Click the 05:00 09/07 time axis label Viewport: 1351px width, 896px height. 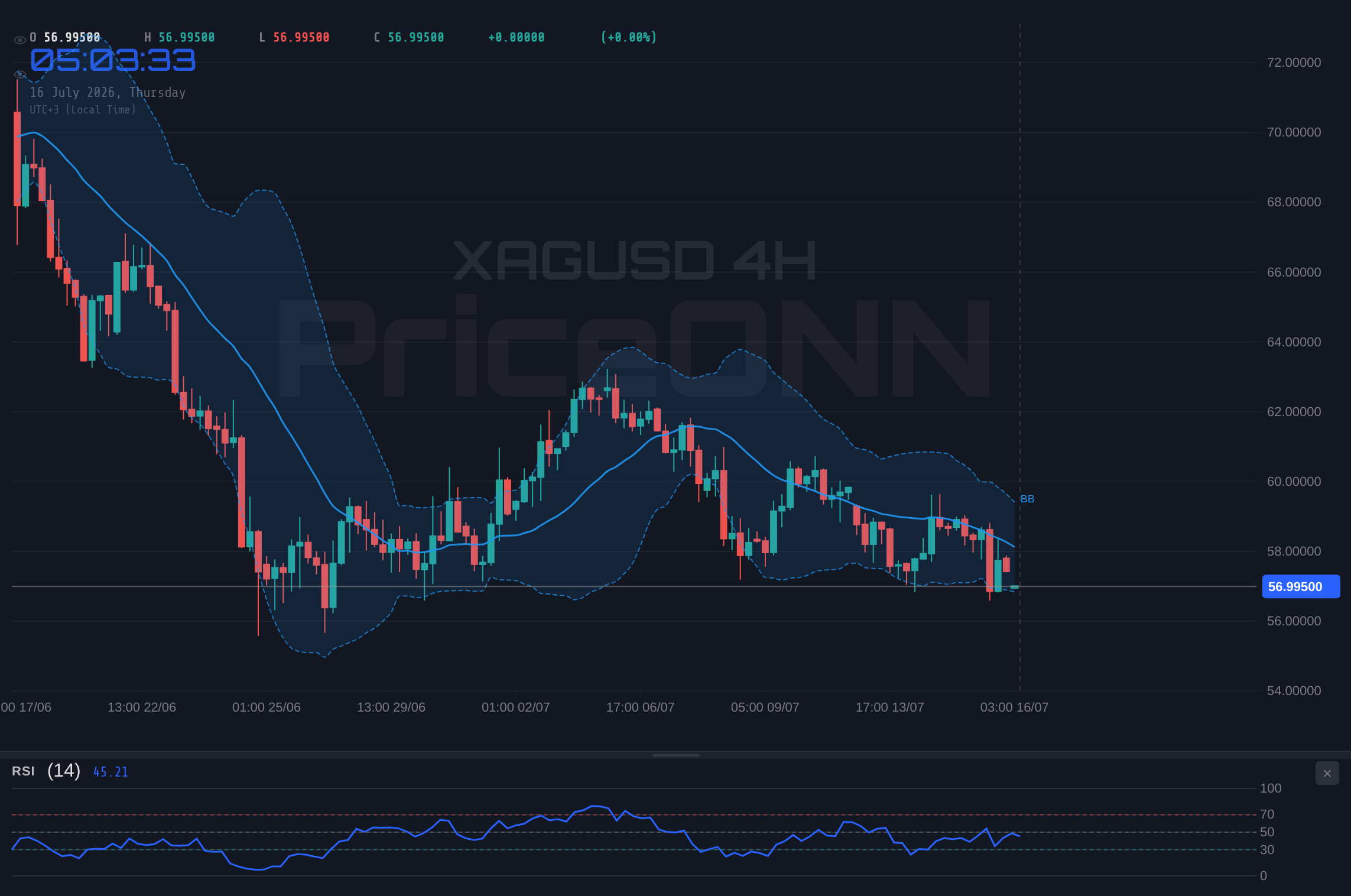(765, 707)
